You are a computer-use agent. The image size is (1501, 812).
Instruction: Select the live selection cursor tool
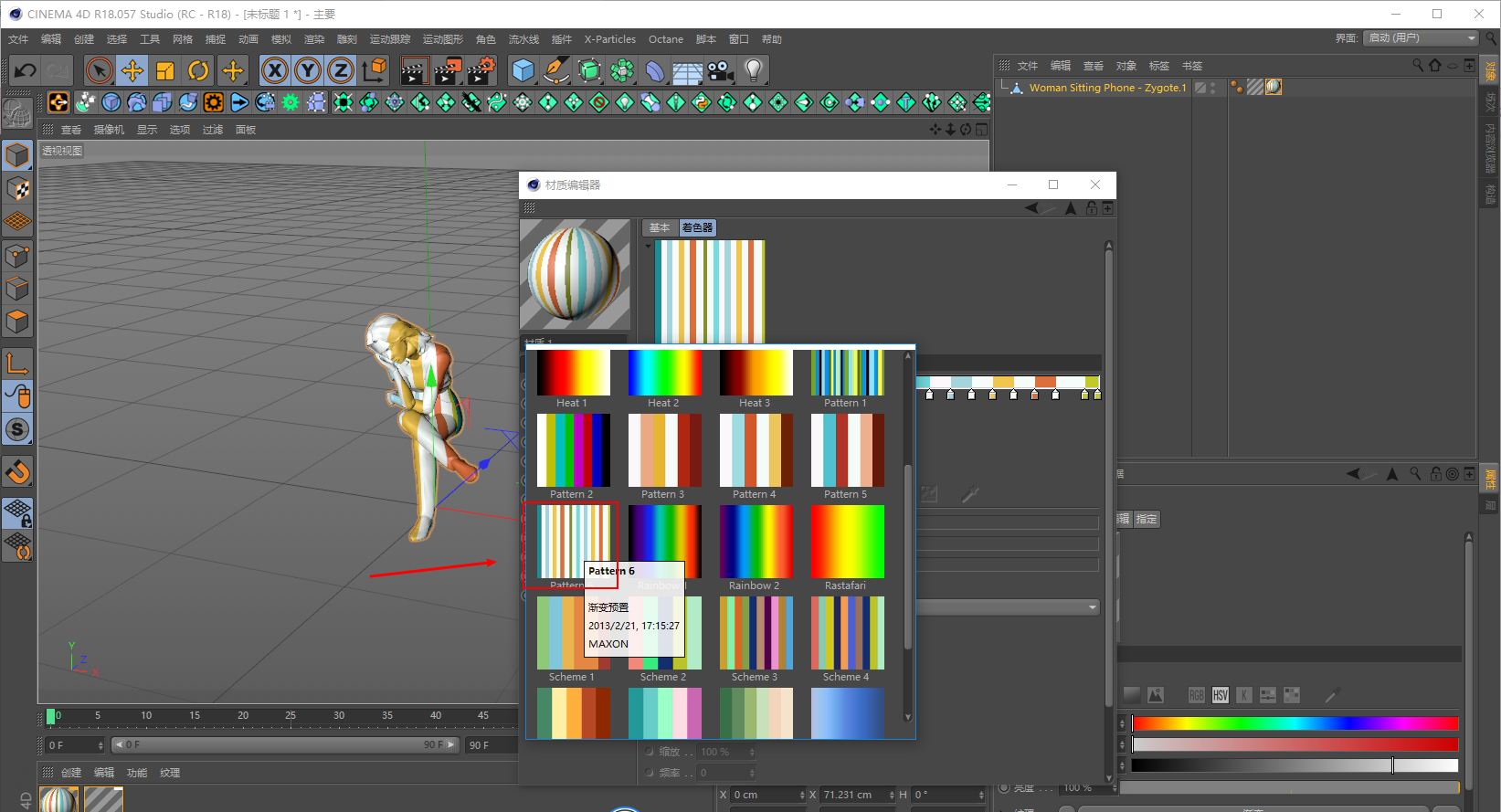tap(99, 70)
